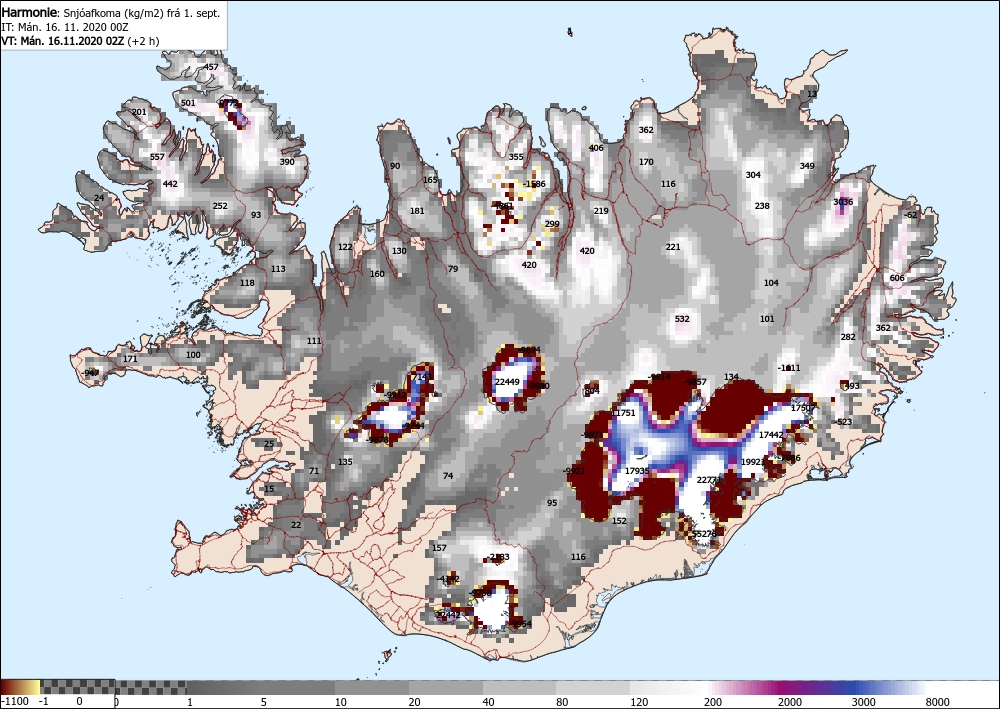This screenshot has height=709, width=1000.
Task: Click the legend label 2000
Action: click(790, 702)
